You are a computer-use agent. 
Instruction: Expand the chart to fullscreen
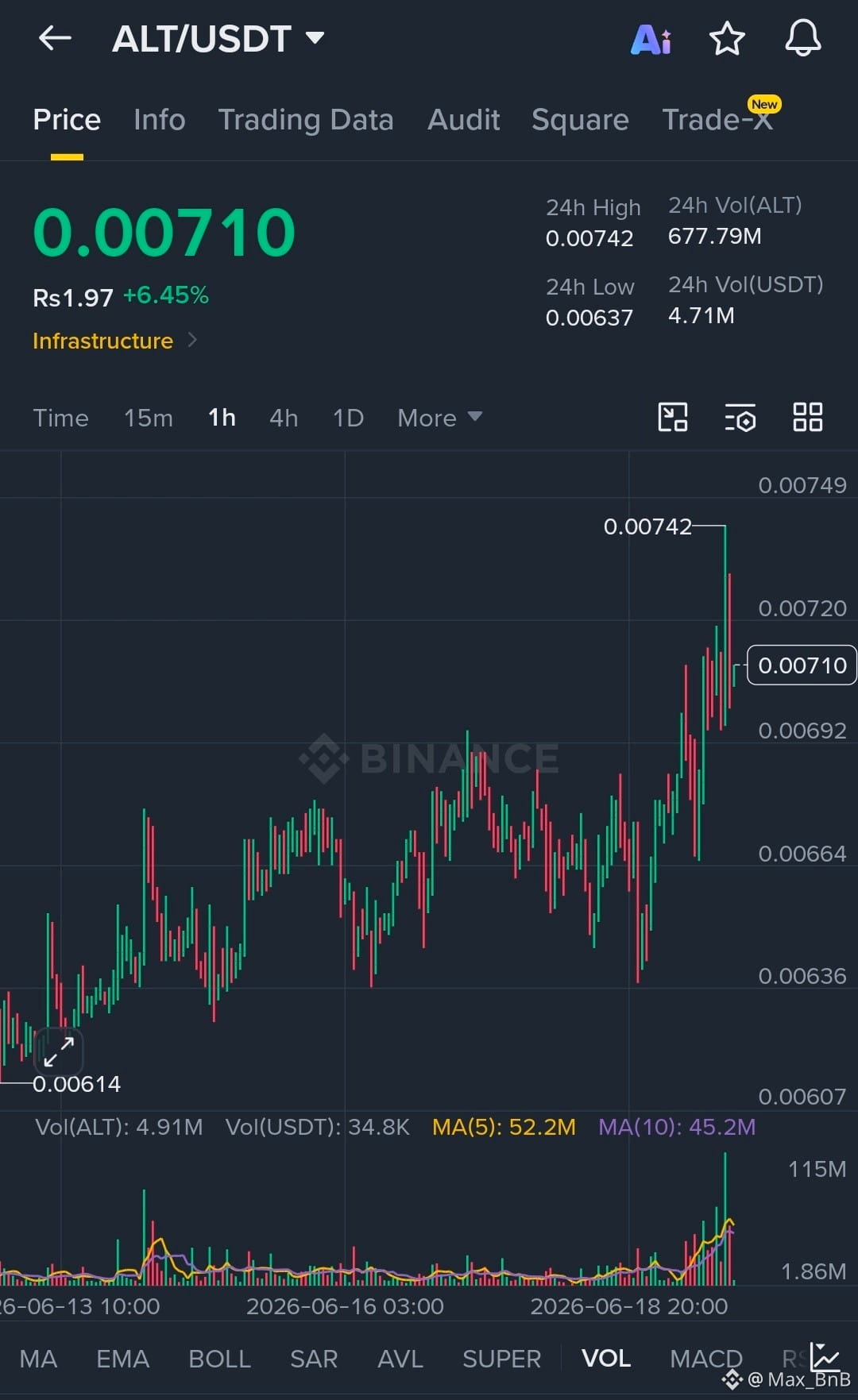[59, 1051]
